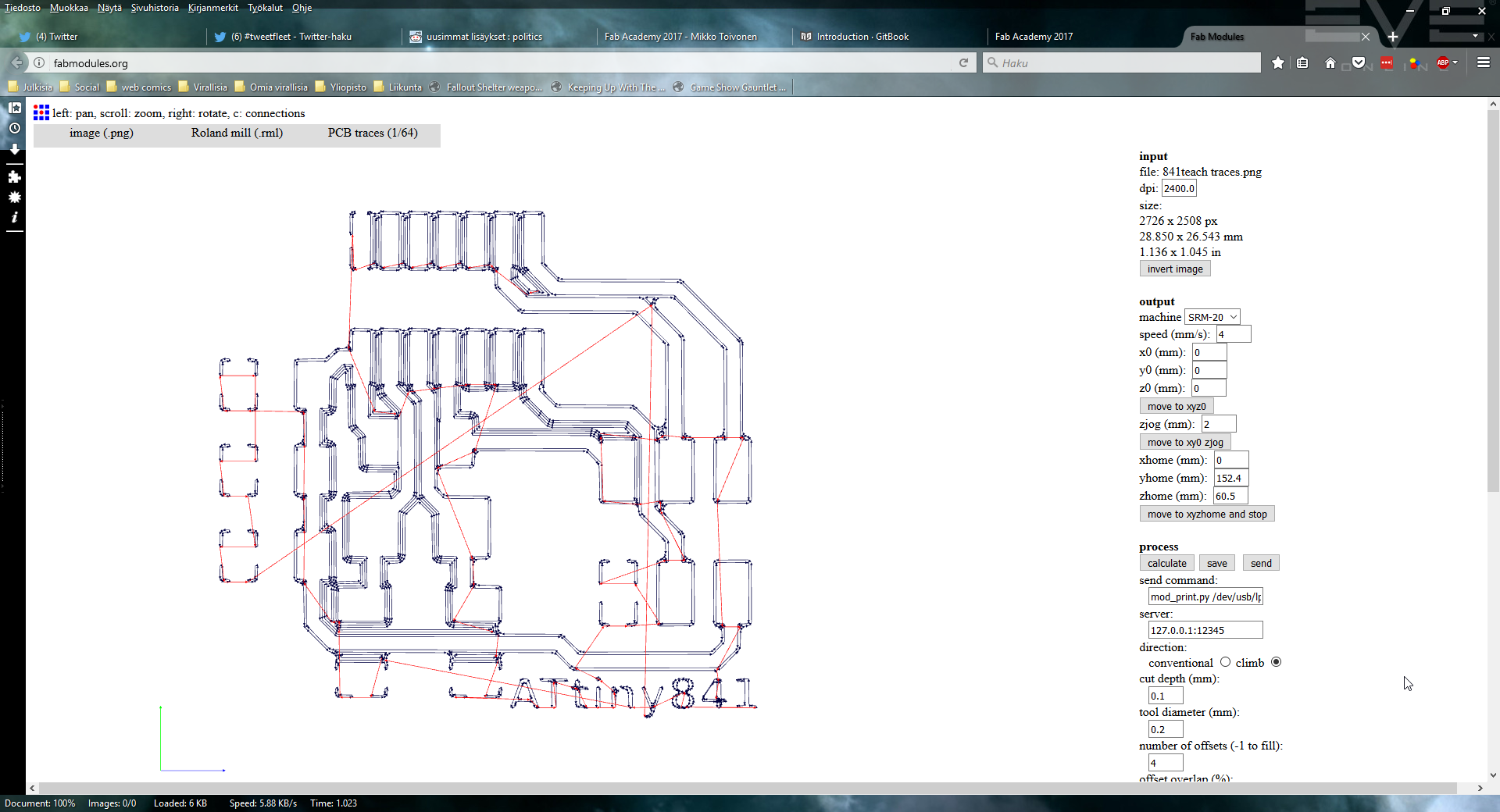Show site information for fabmodules.org
Viewport: 1500px width, 812px height.
pos(39,62)
